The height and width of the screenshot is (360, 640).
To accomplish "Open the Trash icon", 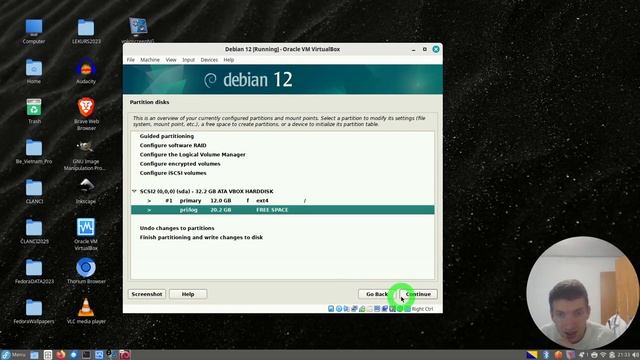I will pyautogui.click(x=34, y=111).
